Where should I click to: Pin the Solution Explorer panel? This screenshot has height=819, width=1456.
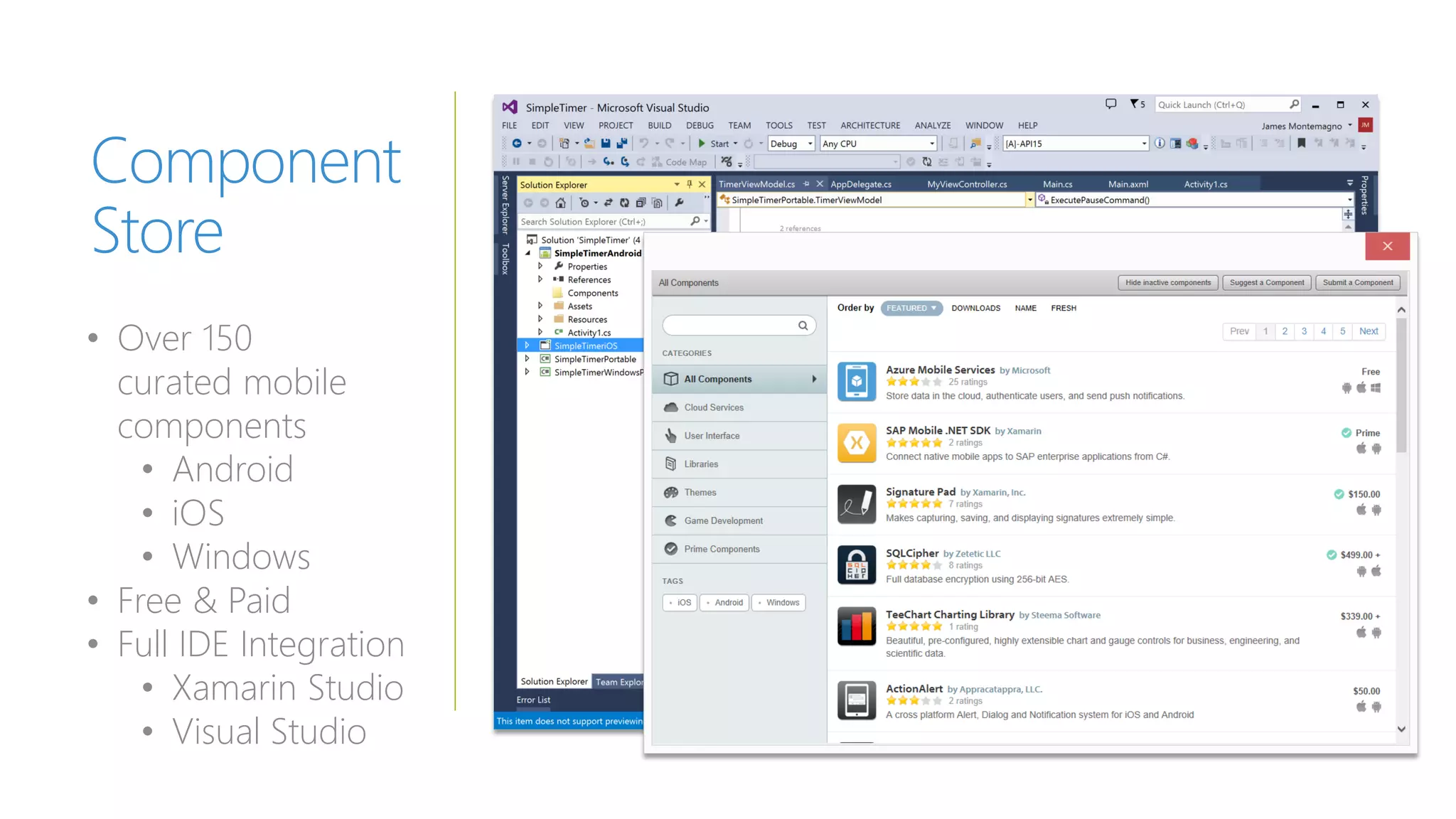point(689,185)
